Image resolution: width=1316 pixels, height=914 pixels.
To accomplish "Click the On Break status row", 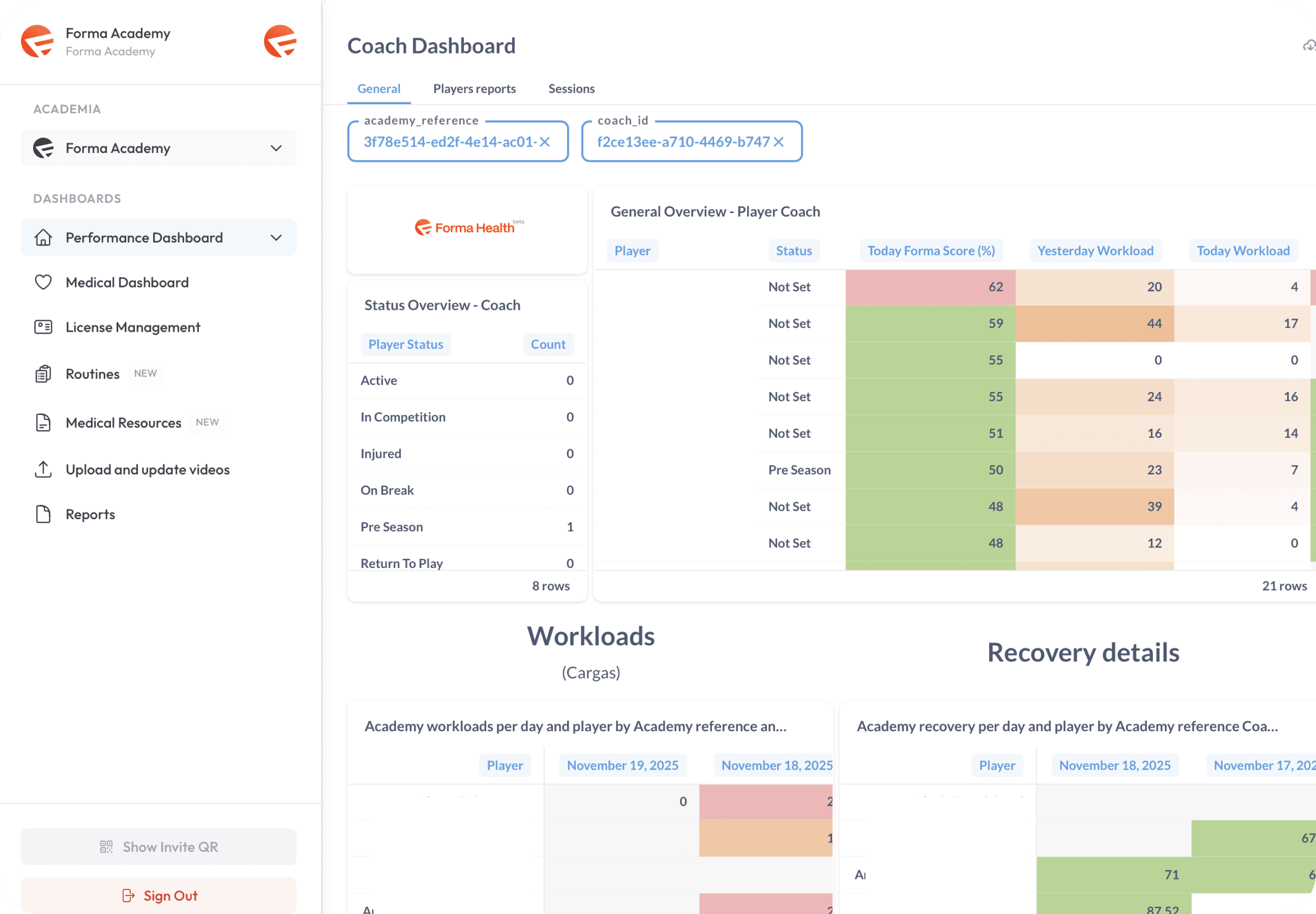I will coord(467,490).
